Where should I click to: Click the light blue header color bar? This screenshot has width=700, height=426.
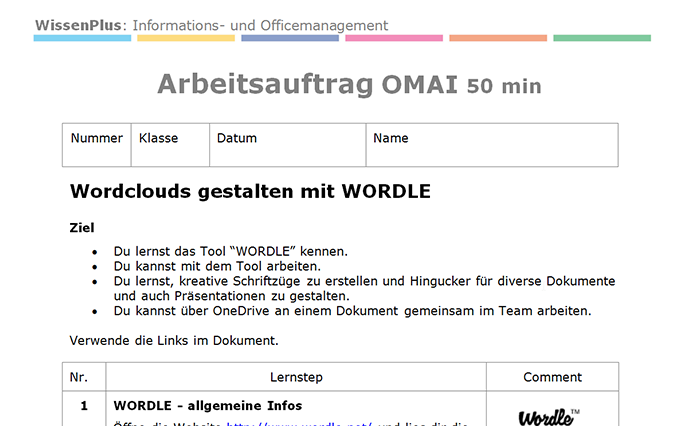tap(82, 38)
